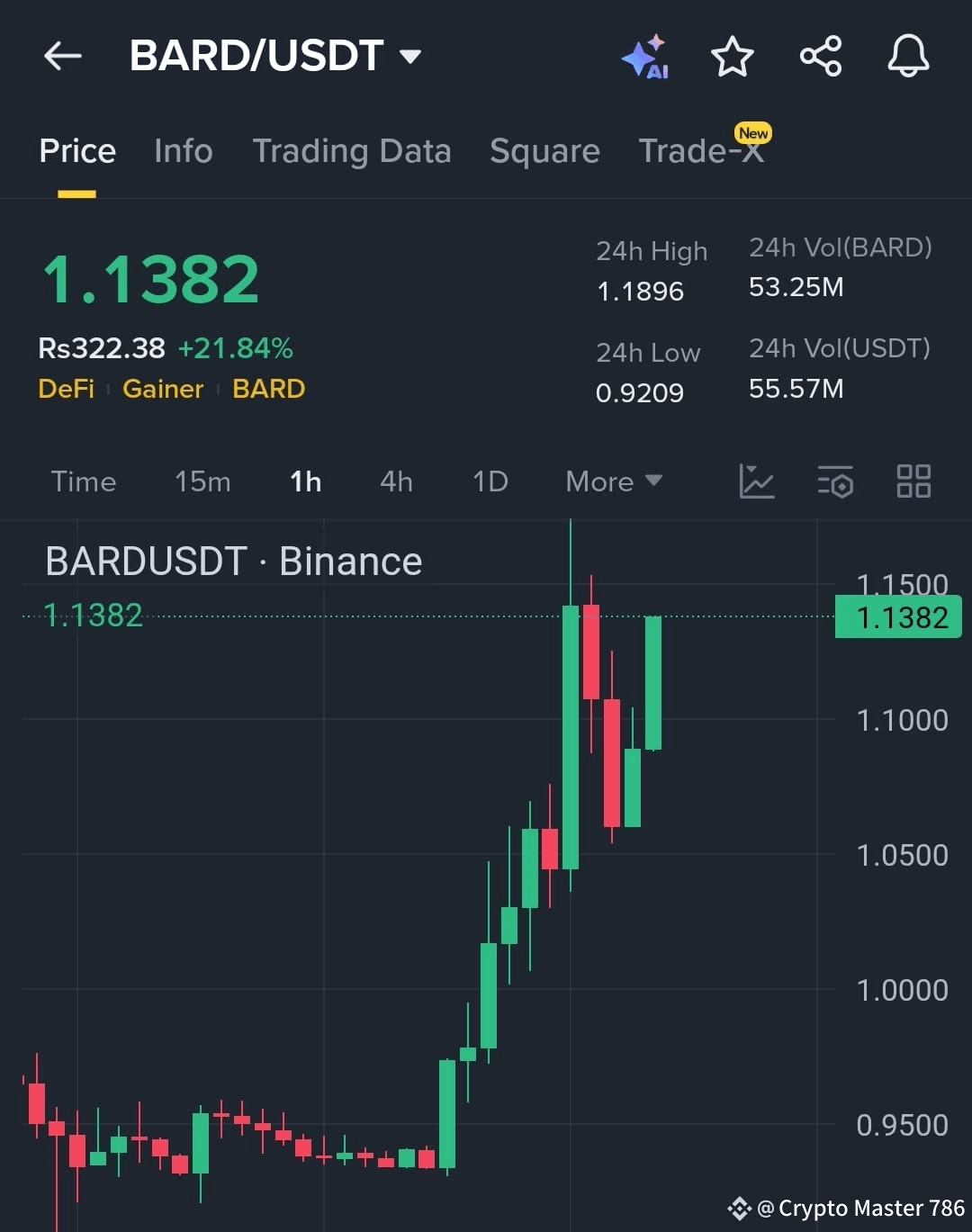Select the Time chart interval

tap(84, 481)
